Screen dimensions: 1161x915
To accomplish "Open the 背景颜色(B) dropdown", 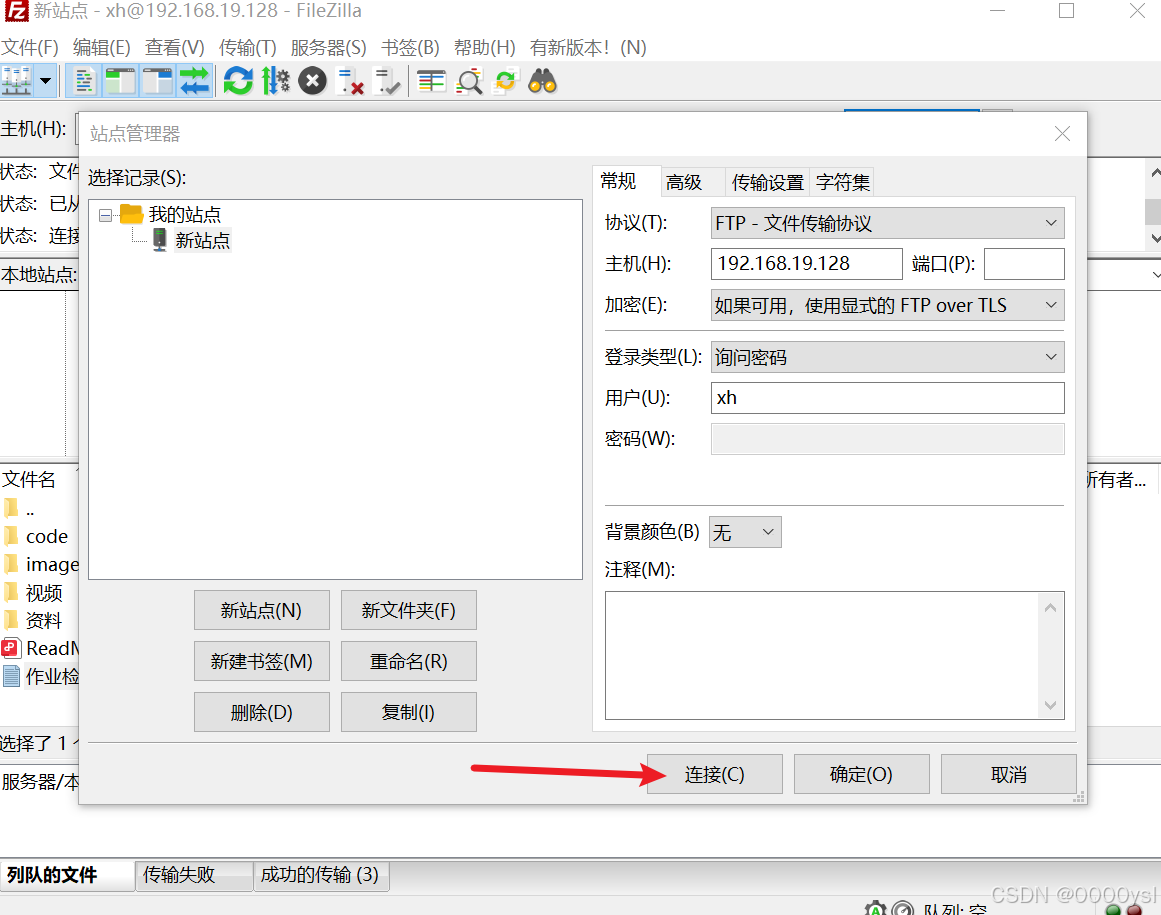I will click(x=745, y=532).
